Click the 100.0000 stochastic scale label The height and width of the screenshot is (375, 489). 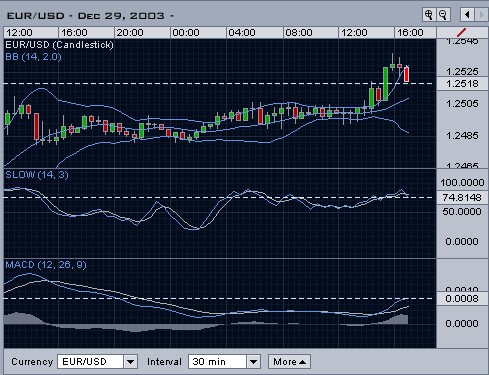462,183
